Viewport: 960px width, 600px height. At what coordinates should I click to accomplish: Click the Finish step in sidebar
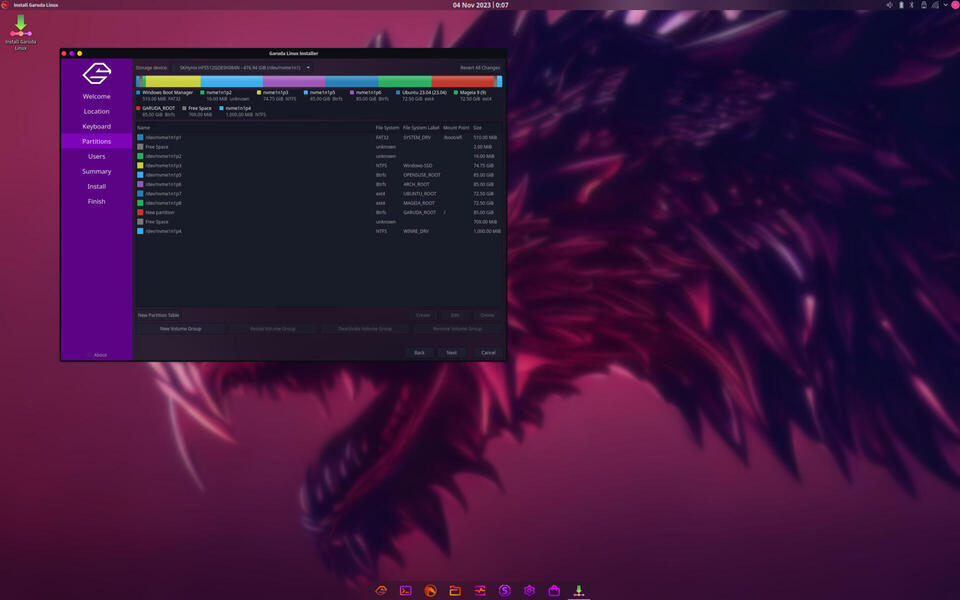pos(97,201)
